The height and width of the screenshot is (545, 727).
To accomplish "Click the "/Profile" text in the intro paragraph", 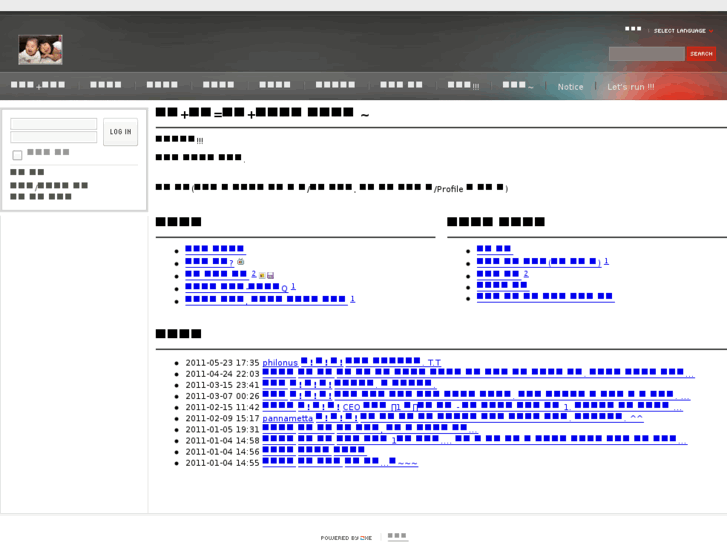I will coord(448,189).
